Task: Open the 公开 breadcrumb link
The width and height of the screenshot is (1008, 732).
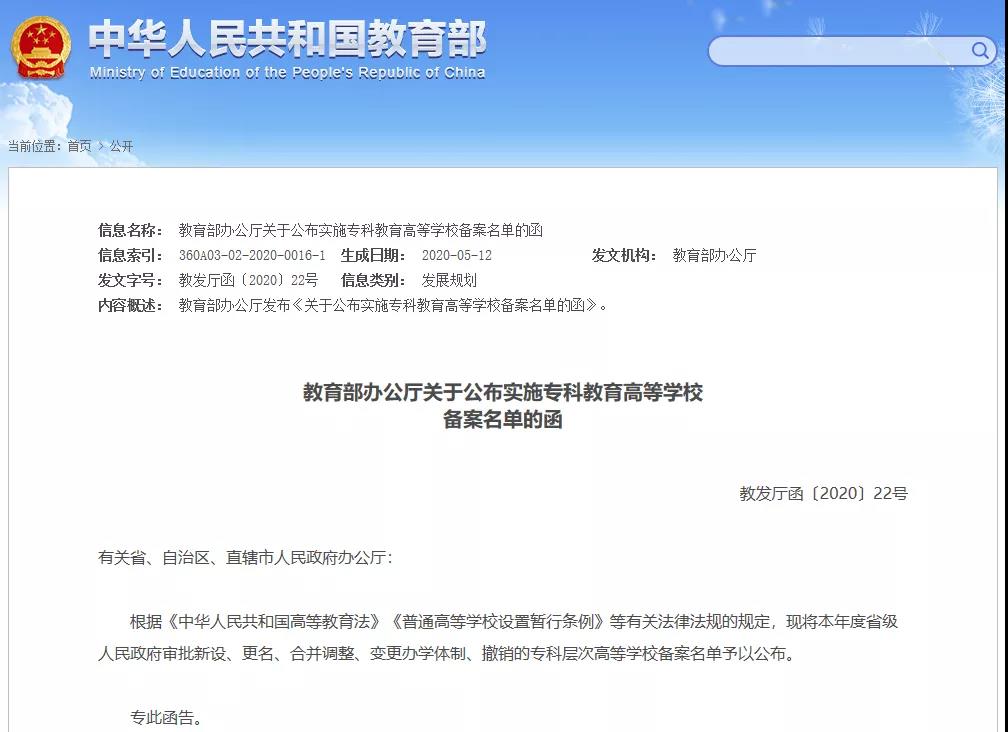Action: pos(124,145)
